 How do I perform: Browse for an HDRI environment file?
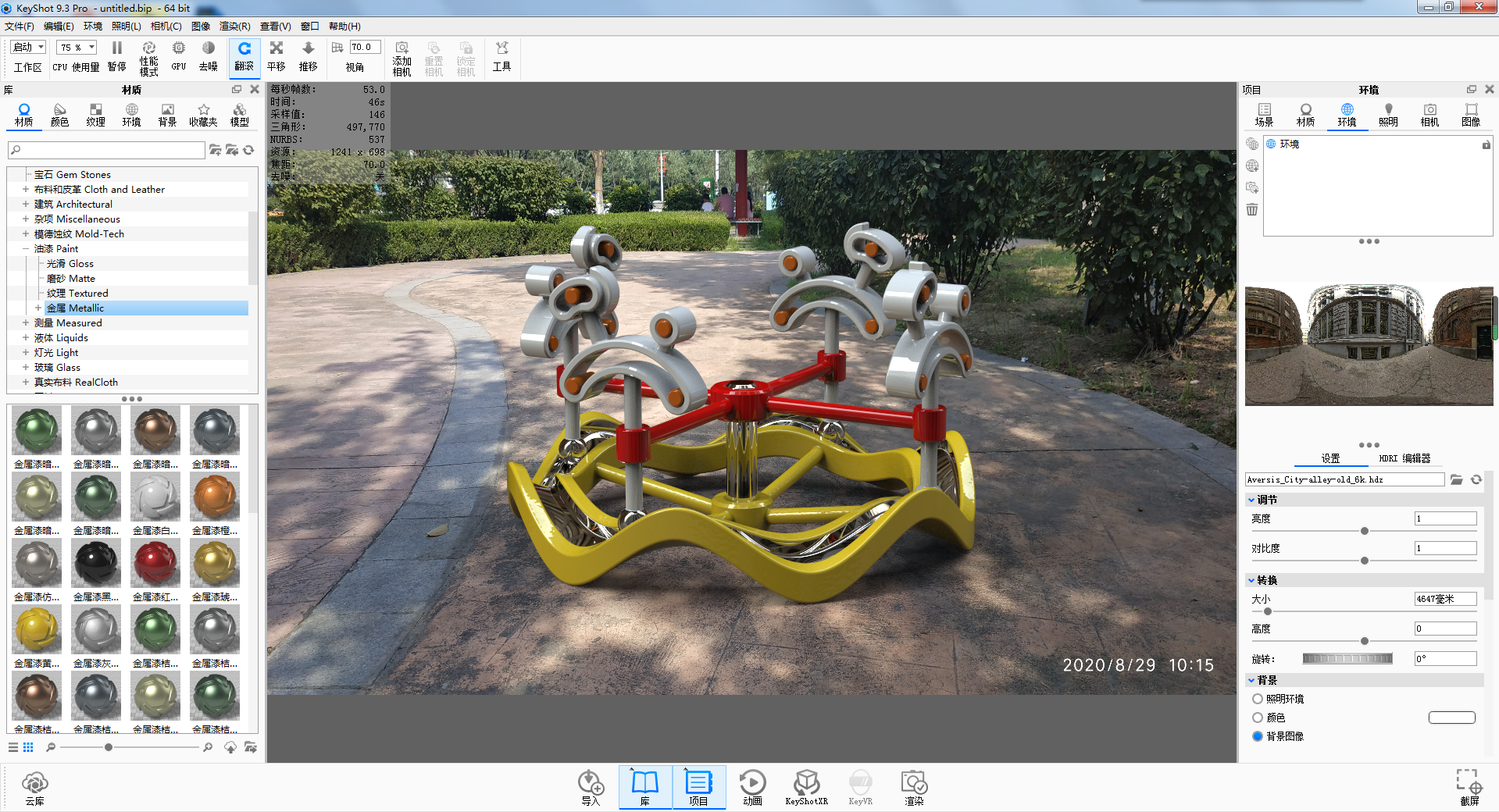pyautogui.click(x=1457, y=479)
